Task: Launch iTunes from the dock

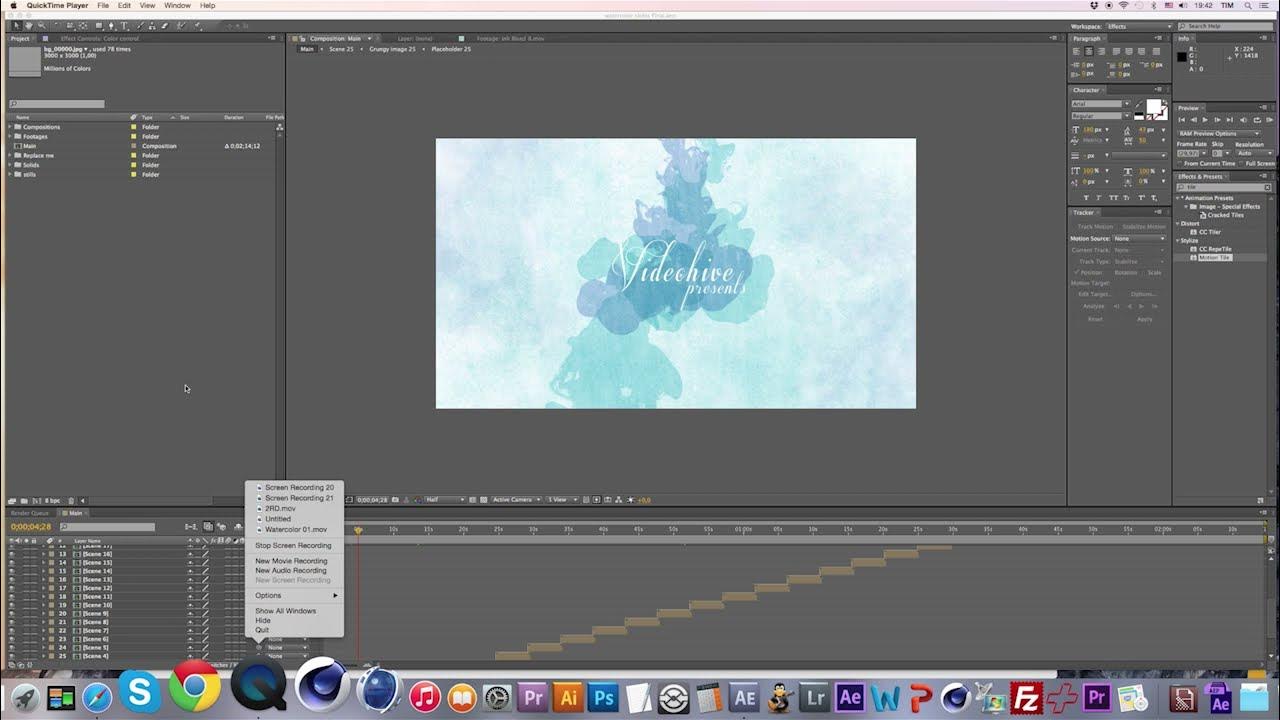Action: tap(425, 696)
